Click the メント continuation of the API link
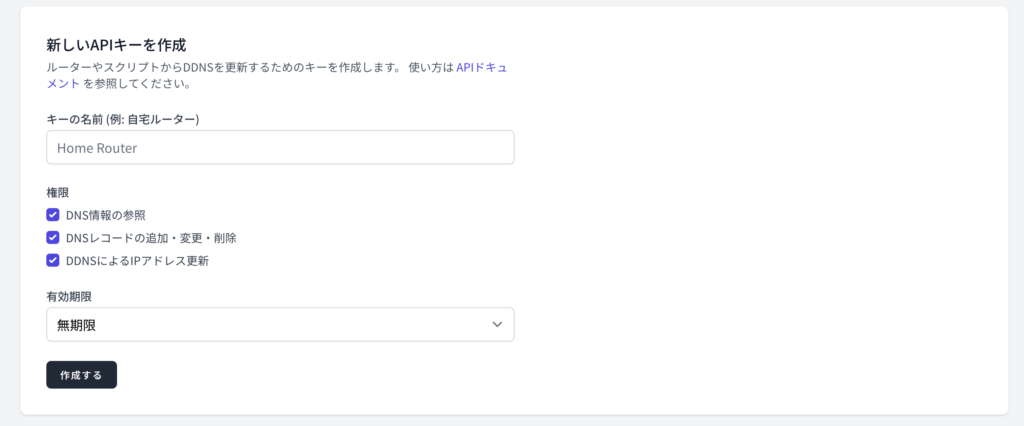The height and width of the screenshot is (426, 1024). (x=63, y=84)
